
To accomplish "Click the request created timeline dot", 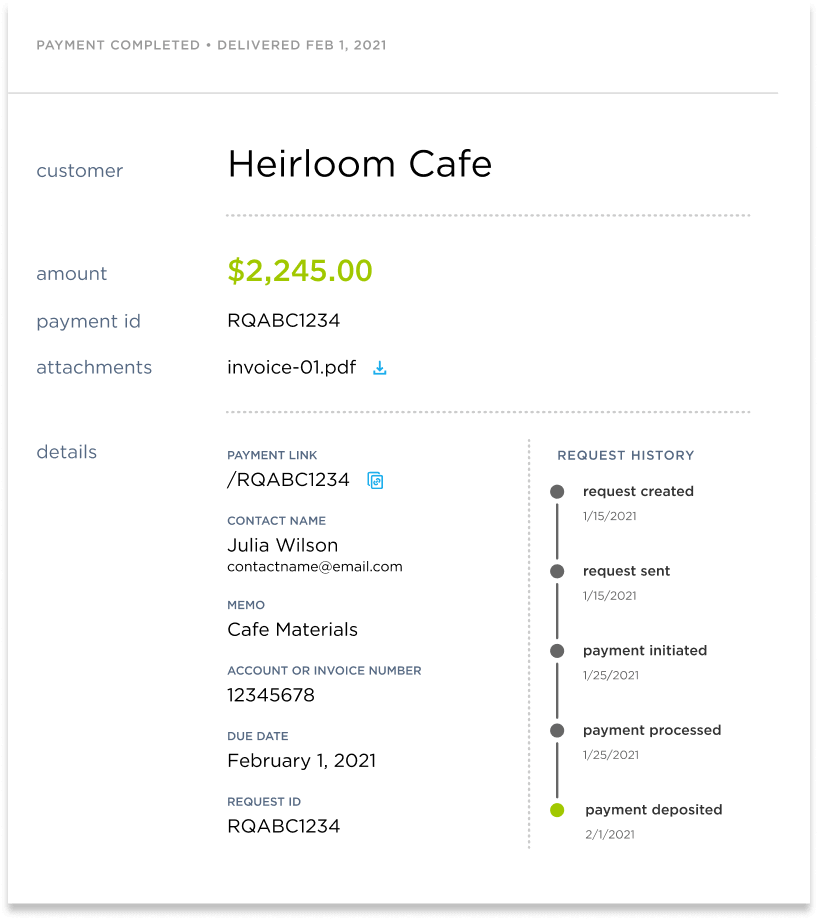I will point(557,491).
